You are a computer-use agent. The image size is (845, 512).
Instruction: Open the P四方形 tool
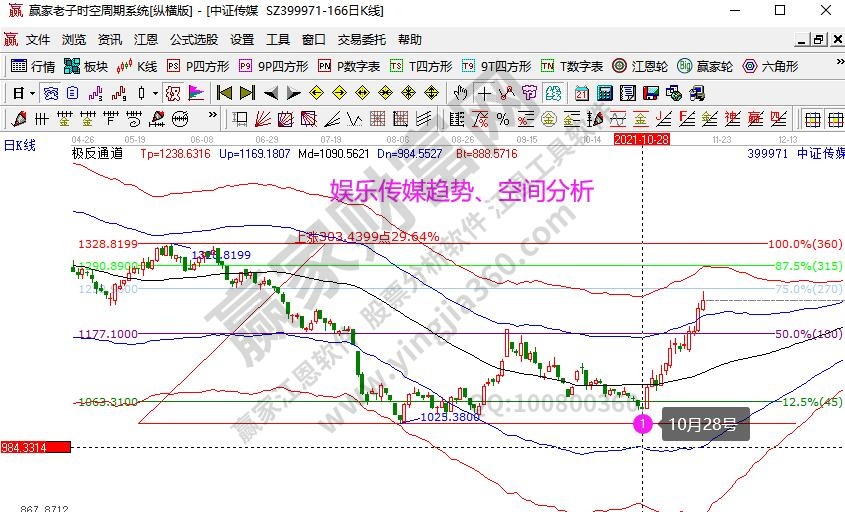pyautogui.click(x=198, y=66)
